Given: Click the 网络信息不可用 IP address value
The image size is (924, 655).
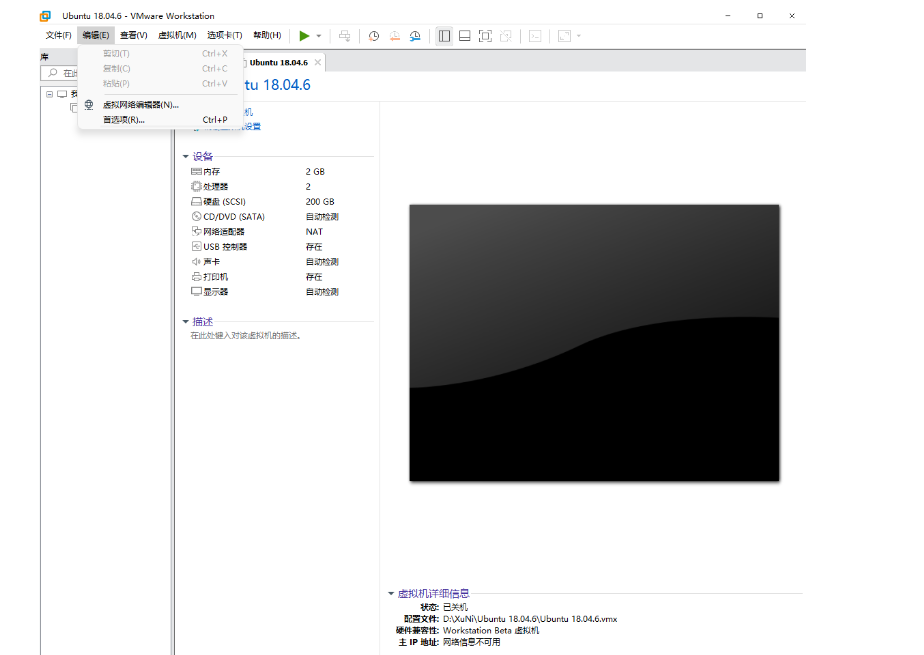Looking at the screenshot, I should click(471, 643).
